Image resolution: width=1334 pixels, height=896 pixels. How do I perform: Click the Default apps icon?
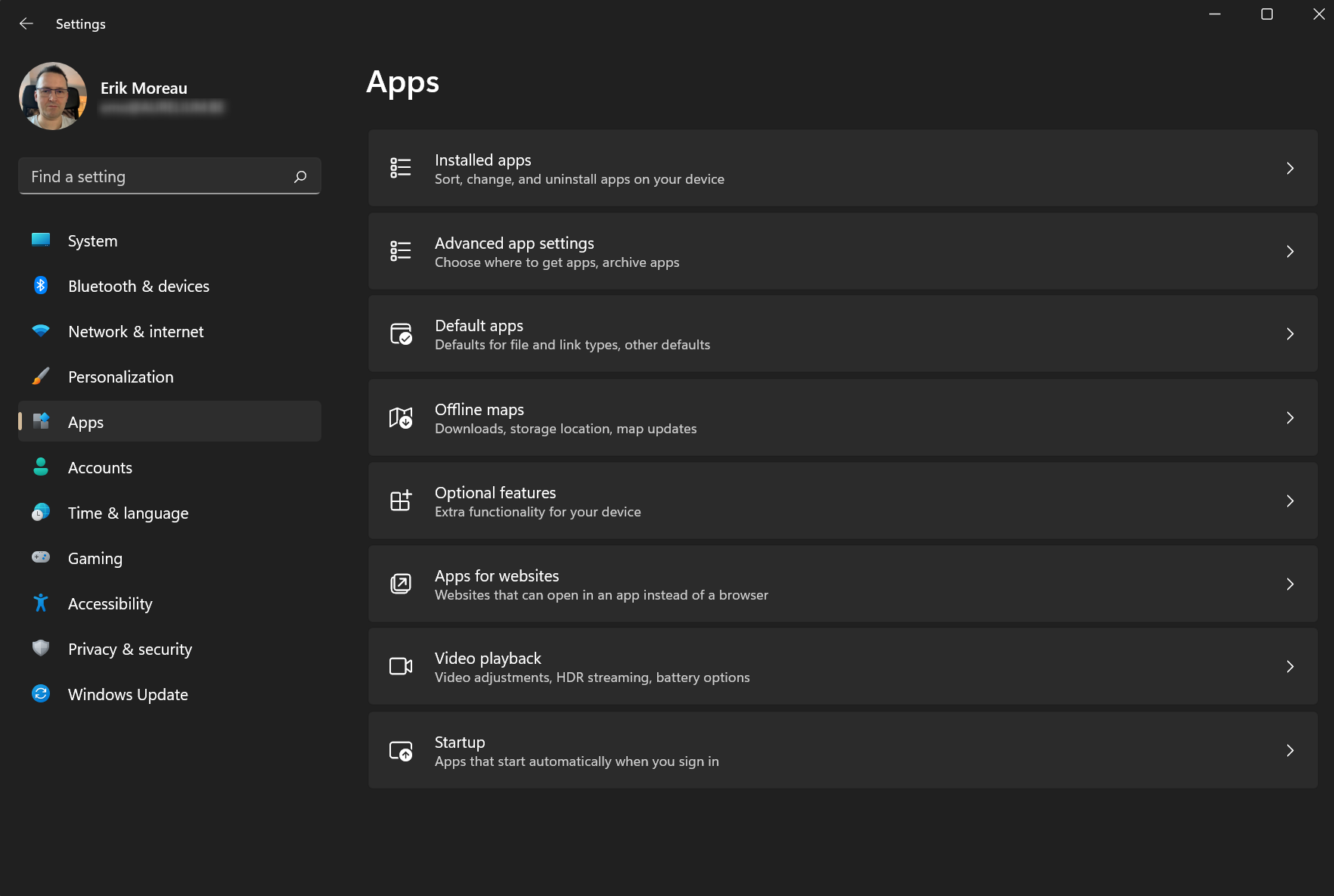[400, 333]
